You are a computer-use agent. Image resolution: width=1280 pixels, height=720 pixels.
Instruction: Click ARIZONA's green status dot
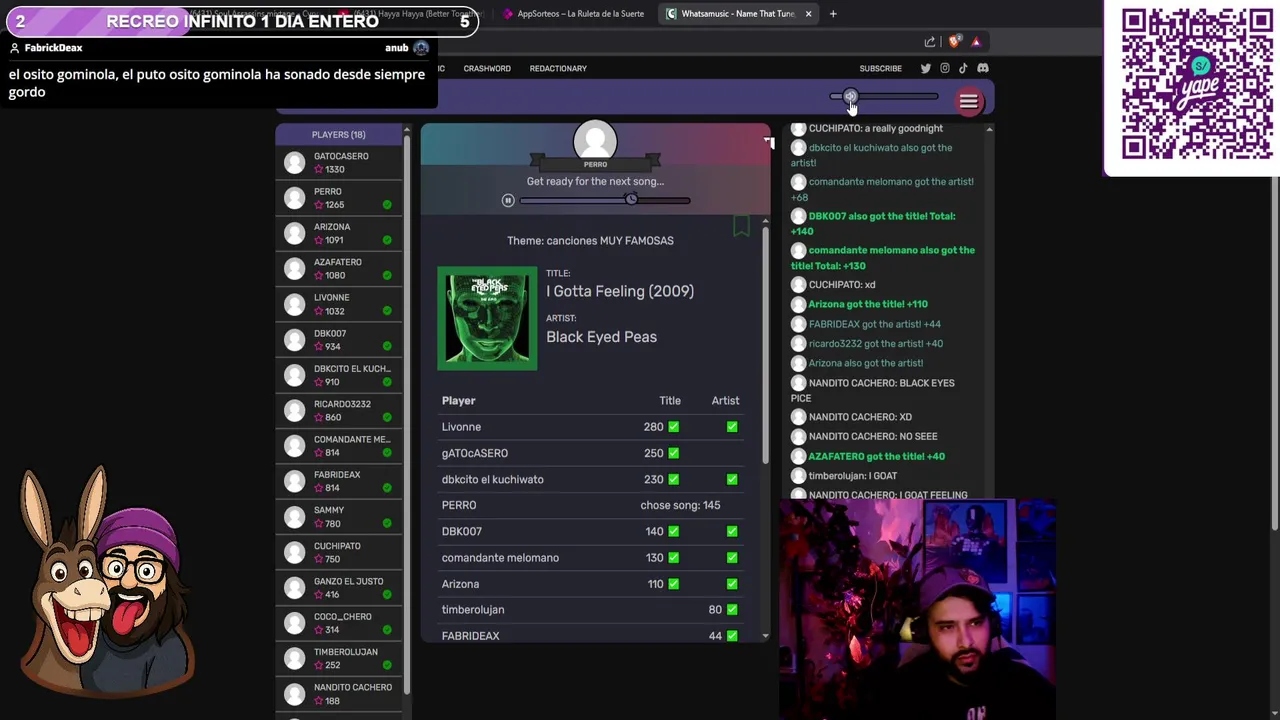click(387, 240)
